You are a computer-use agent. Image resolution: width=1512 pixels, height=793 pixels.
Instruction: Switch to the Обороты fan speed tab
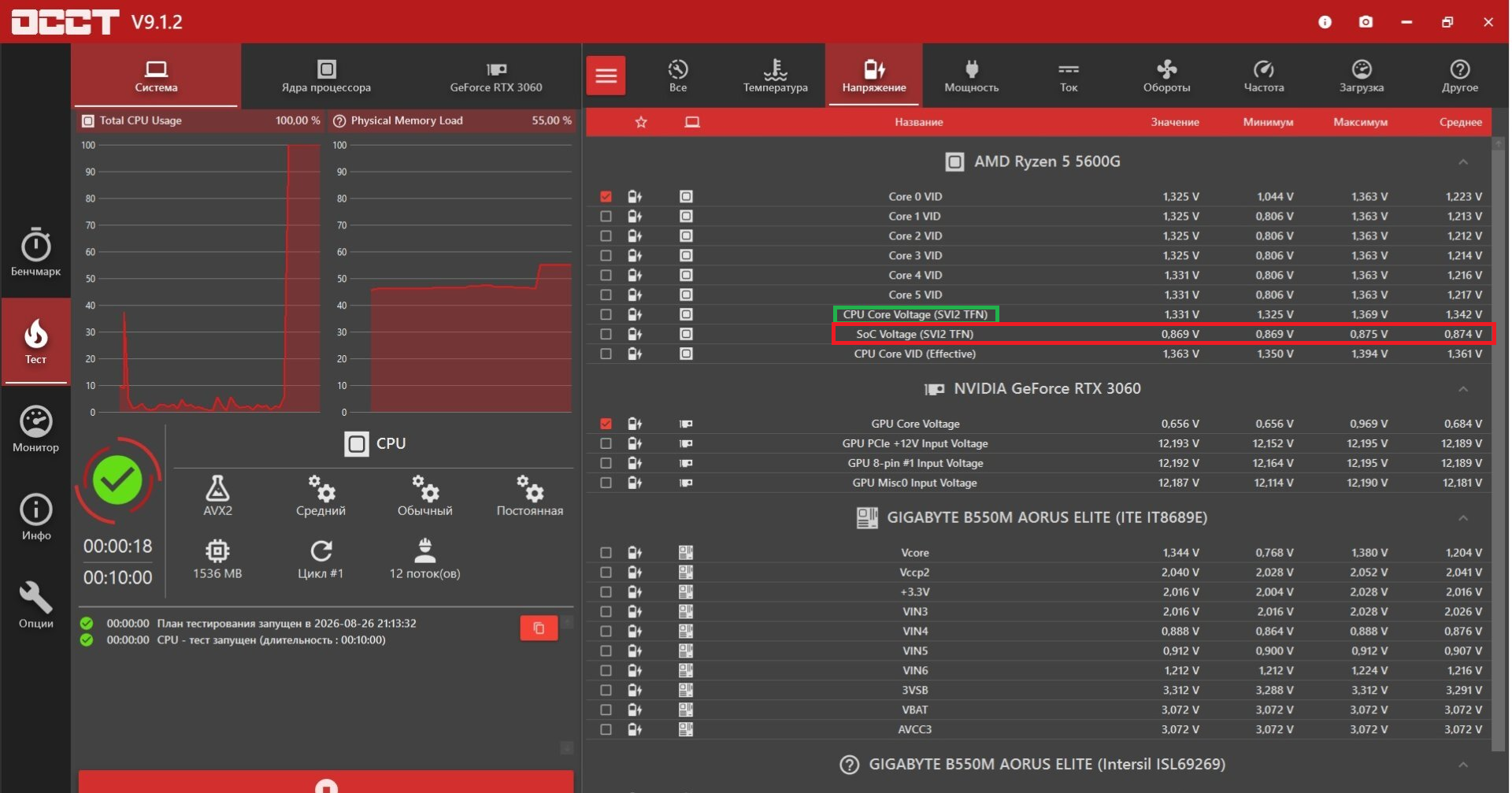click(x=1167, y=76)
